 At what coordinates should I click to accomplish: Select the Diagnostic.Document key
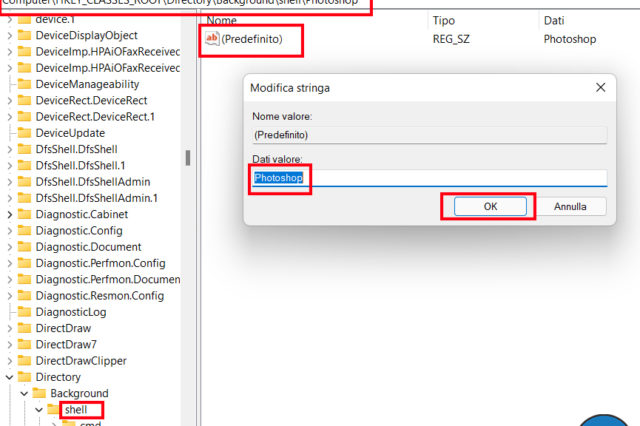pyautogui.click(x=88, y=247)
